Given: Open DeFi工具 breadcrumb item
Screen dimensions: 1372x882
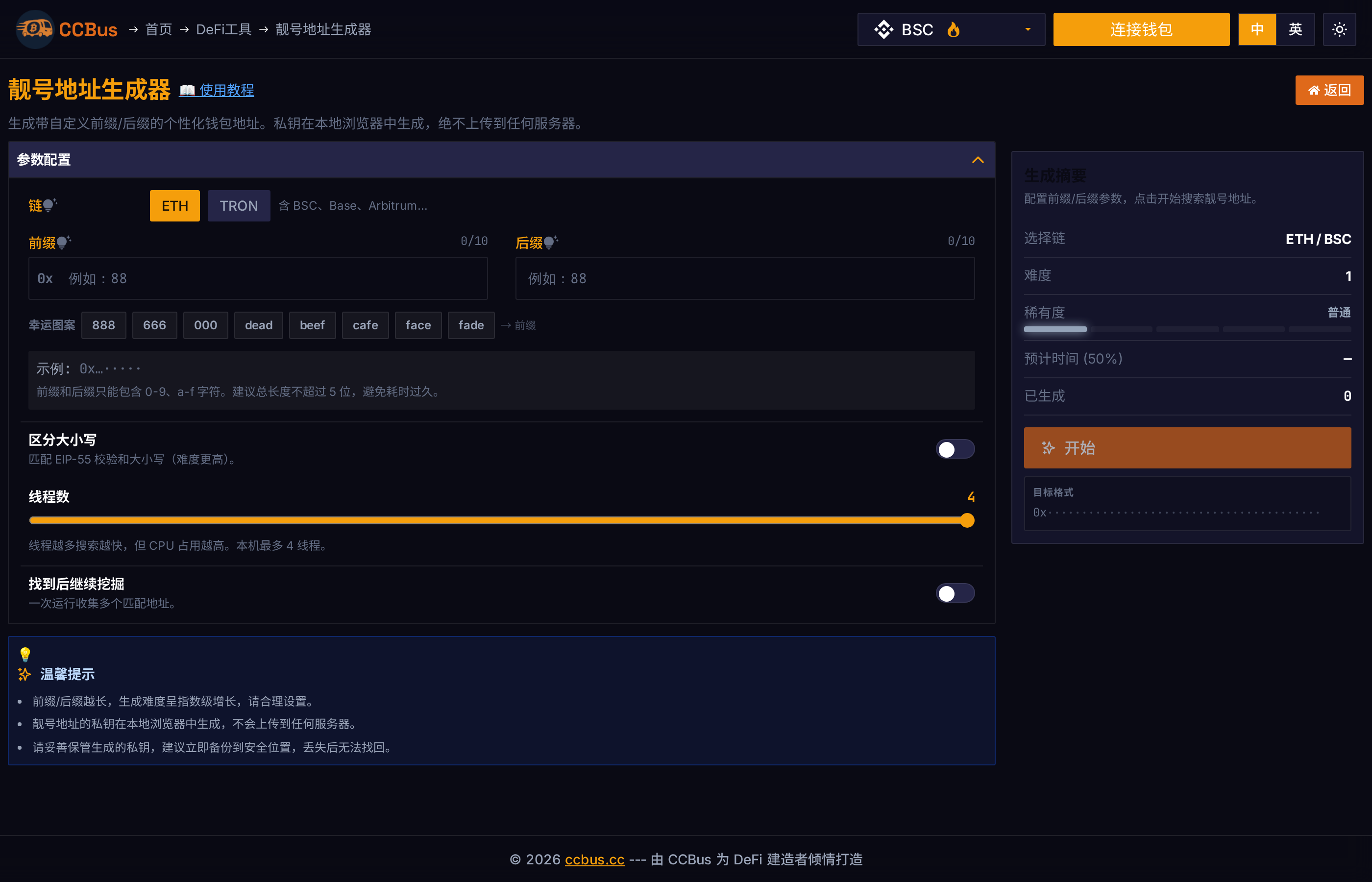Looking at the screenshot, I should pos(224,29).
